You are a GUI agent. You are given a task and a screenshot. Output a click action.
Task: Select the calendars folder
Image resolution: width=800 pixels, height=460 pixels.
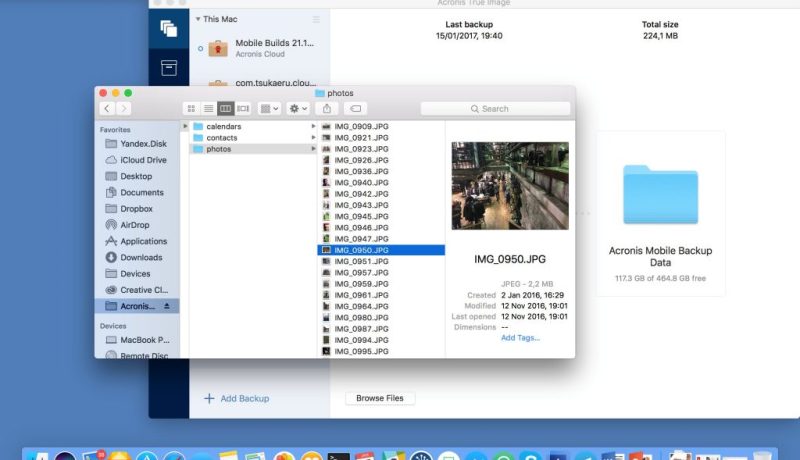tap(254, 126)
